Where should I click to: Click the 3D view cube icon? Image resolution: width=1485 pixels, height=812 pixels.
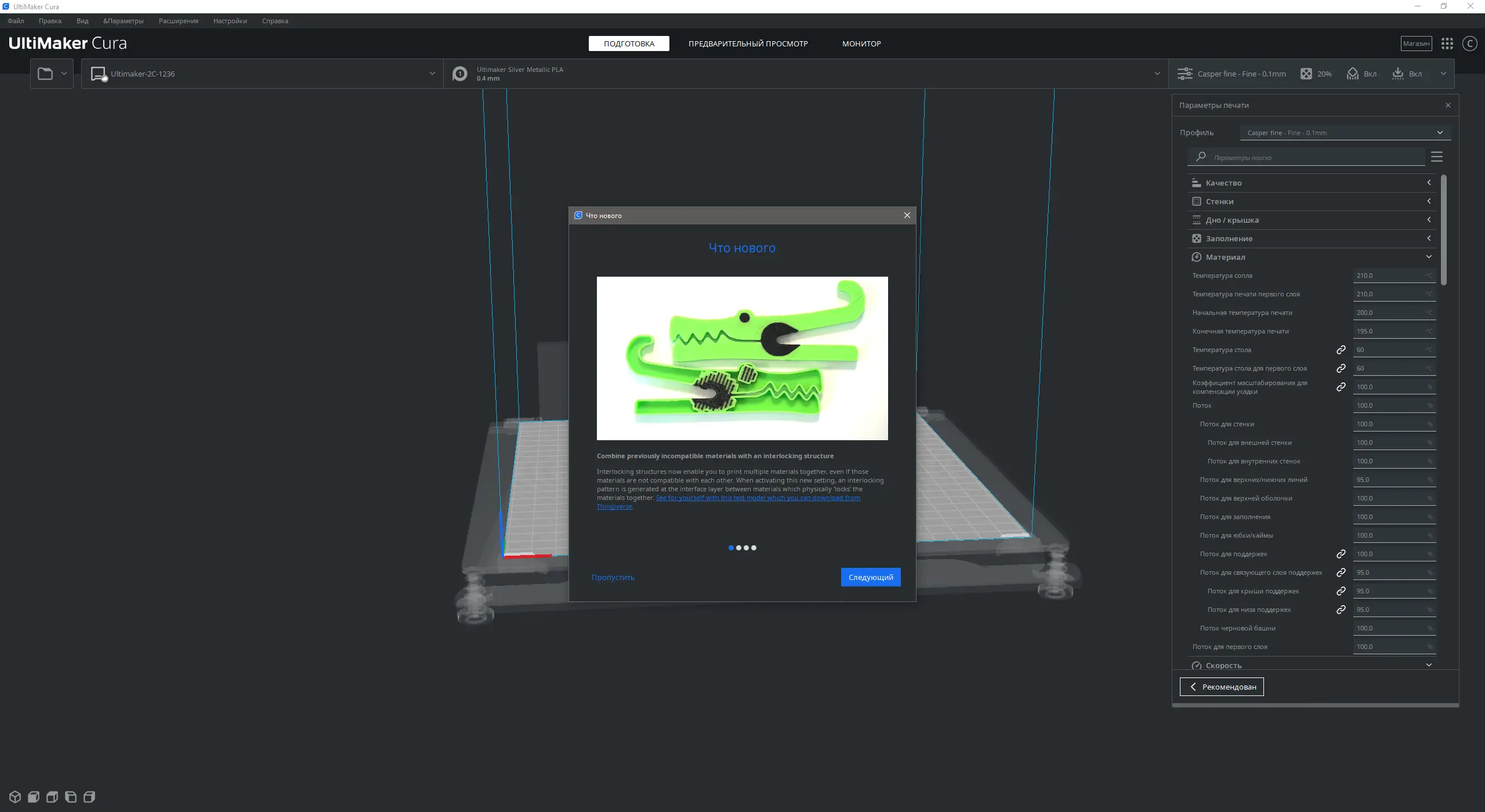coord(15,796)
